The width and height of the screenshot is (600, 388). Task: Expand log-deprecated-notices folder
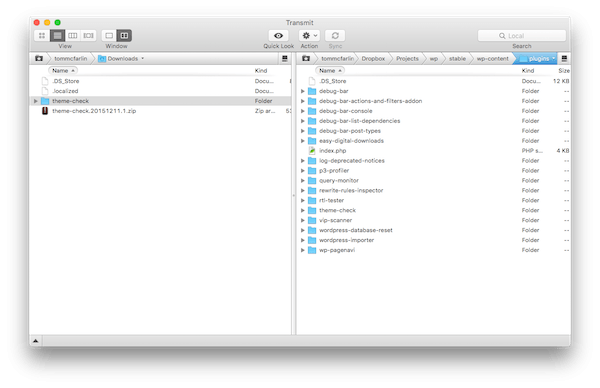coord(303,161)
